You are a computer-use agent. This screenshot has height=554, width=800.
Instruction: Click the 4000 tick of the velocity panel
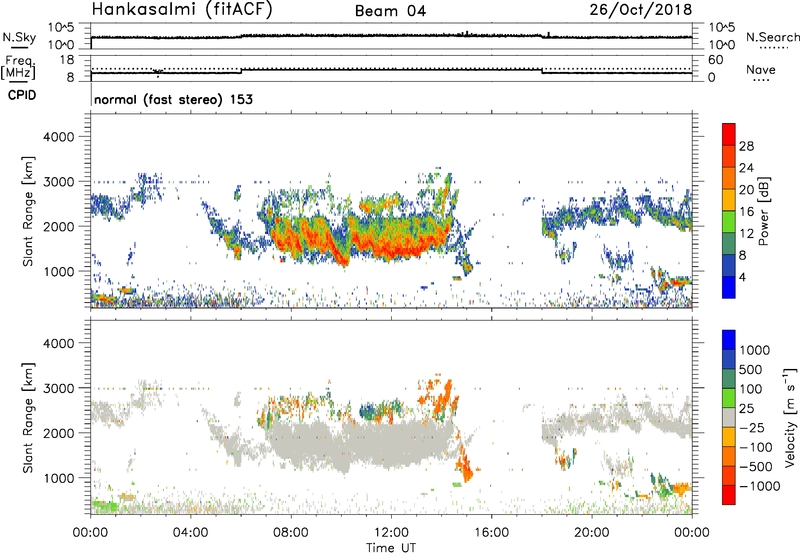tap(58, 343)
